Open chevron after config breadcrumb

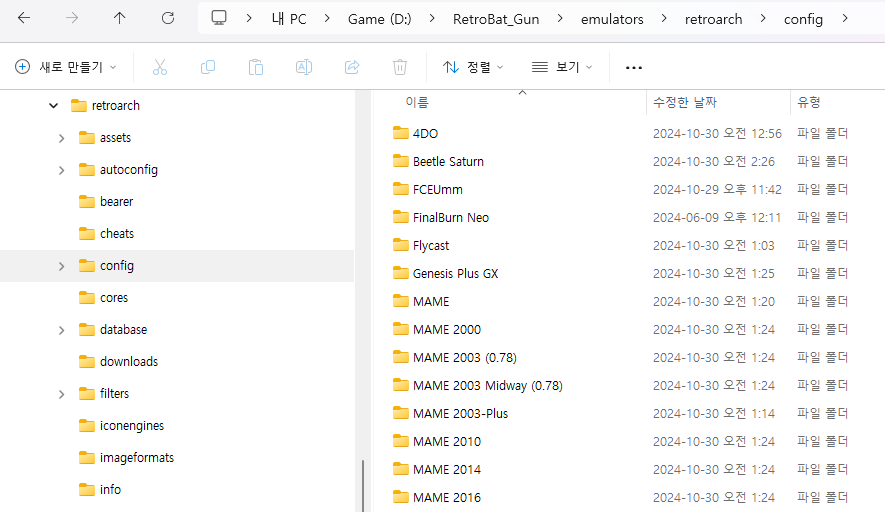coord(845,19)
